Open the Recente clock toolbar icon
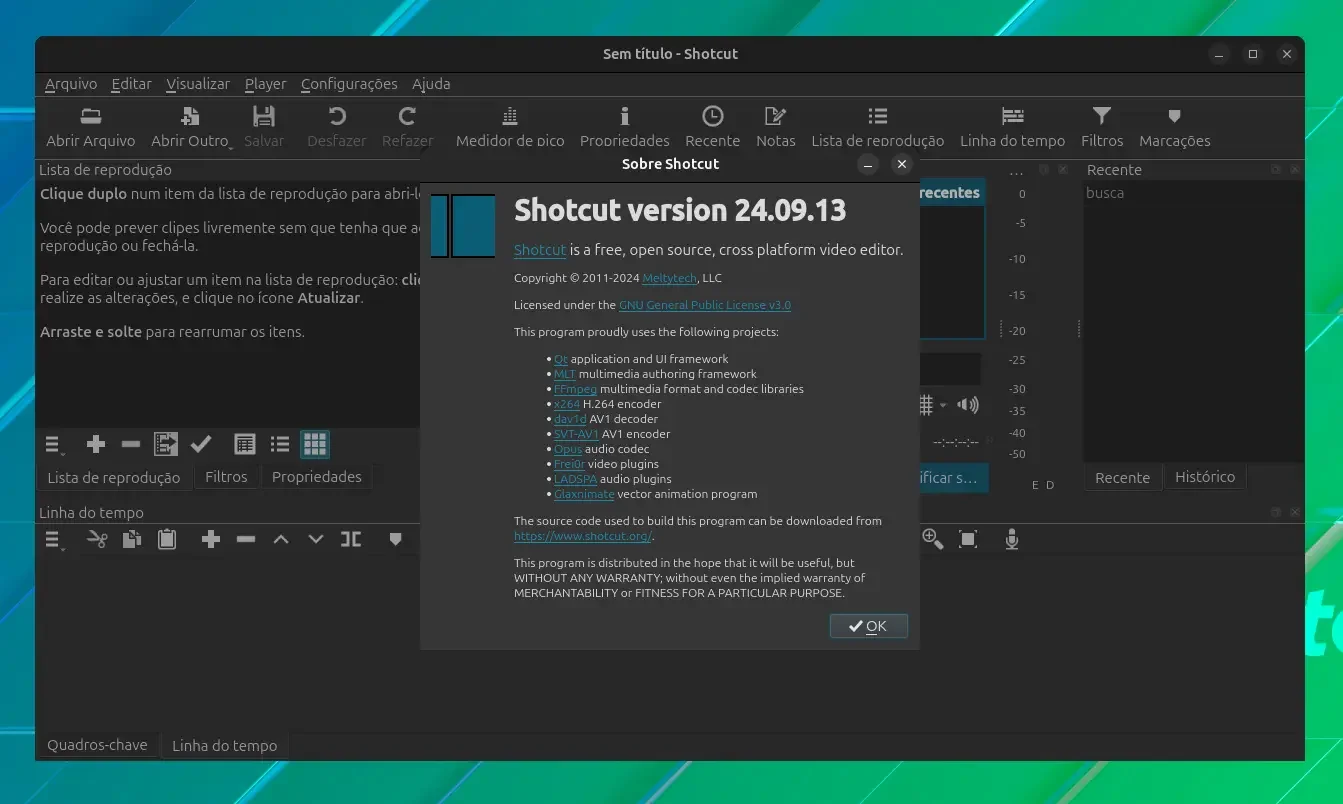 pyautogui.click(x=712, y=116)
